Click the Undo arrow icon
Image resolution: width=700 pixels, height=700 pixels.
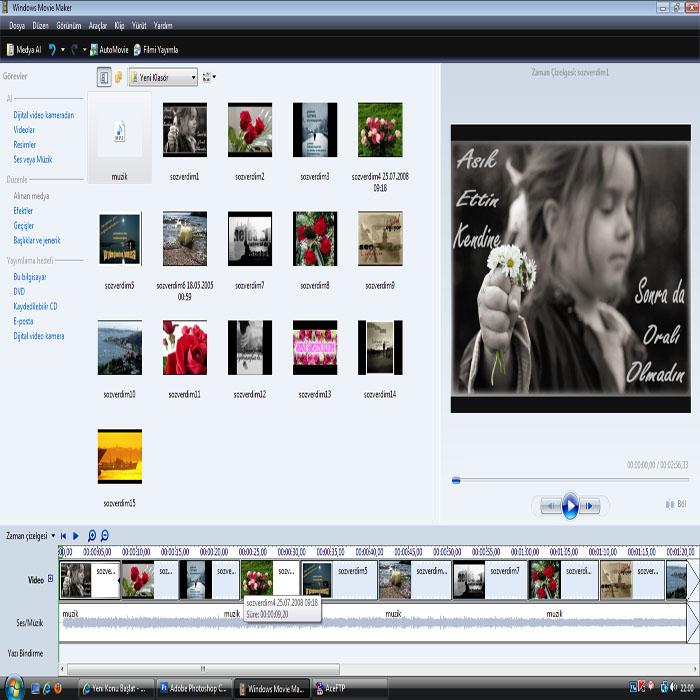click(52, 50)
